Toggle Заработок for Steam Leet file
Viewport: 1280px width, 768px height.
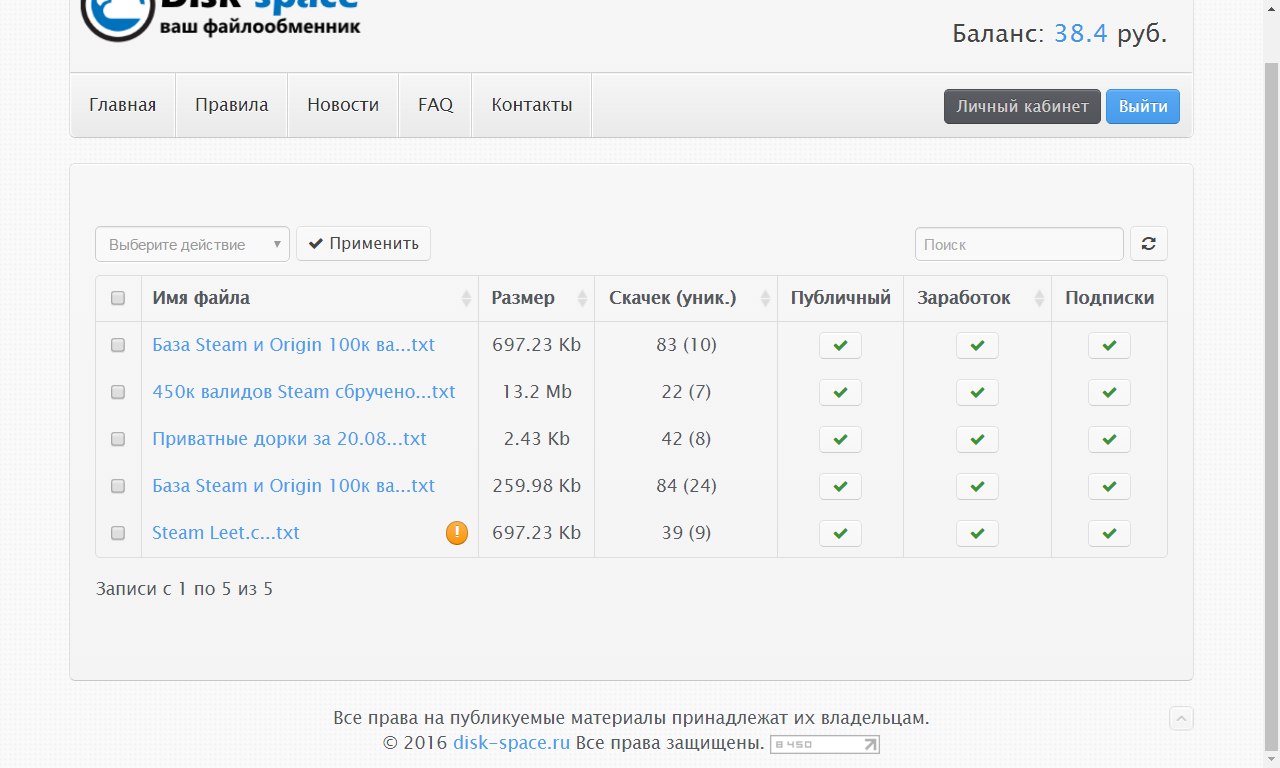point(977,534)
